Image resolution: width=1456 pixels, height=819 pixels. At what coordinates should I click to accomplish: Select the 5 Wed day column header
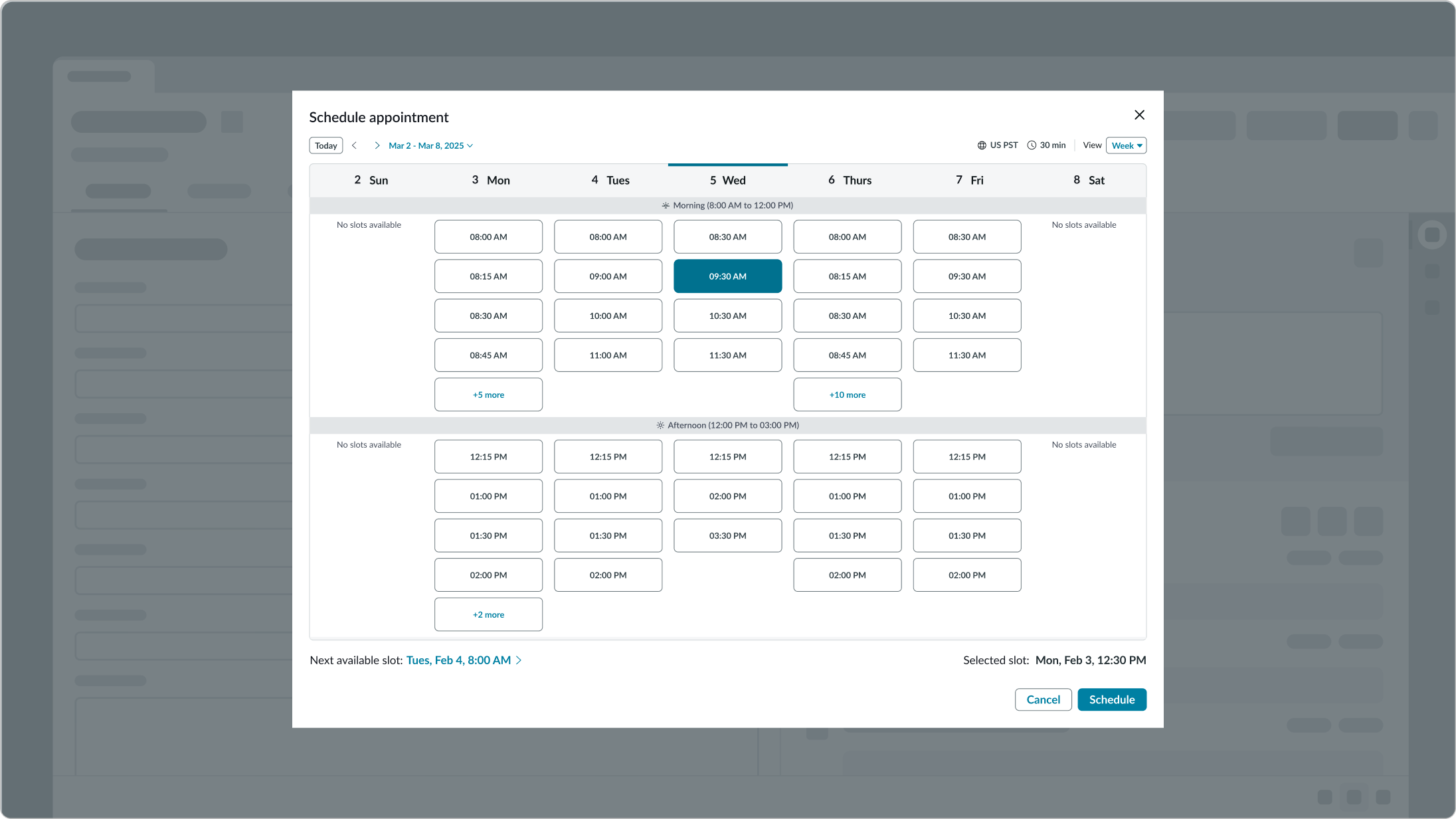727,180
